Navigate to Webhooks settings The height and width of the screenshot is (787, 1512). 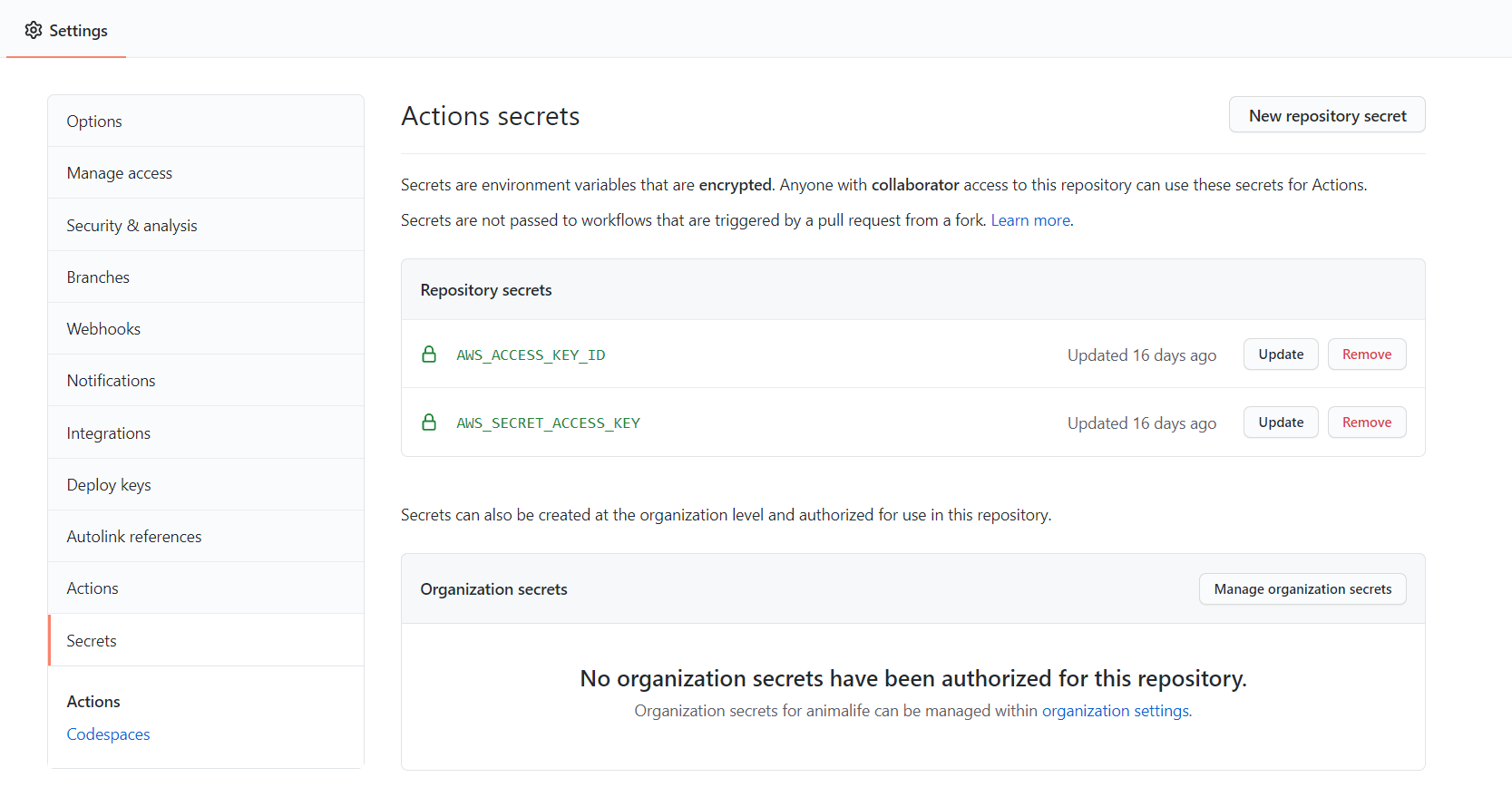click(103, 329)
